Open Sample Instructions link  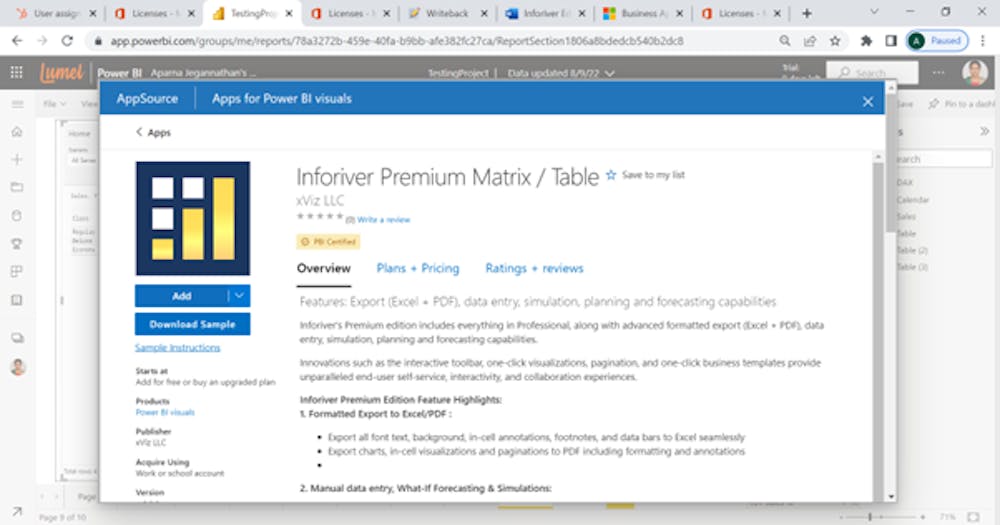point(177,348)
